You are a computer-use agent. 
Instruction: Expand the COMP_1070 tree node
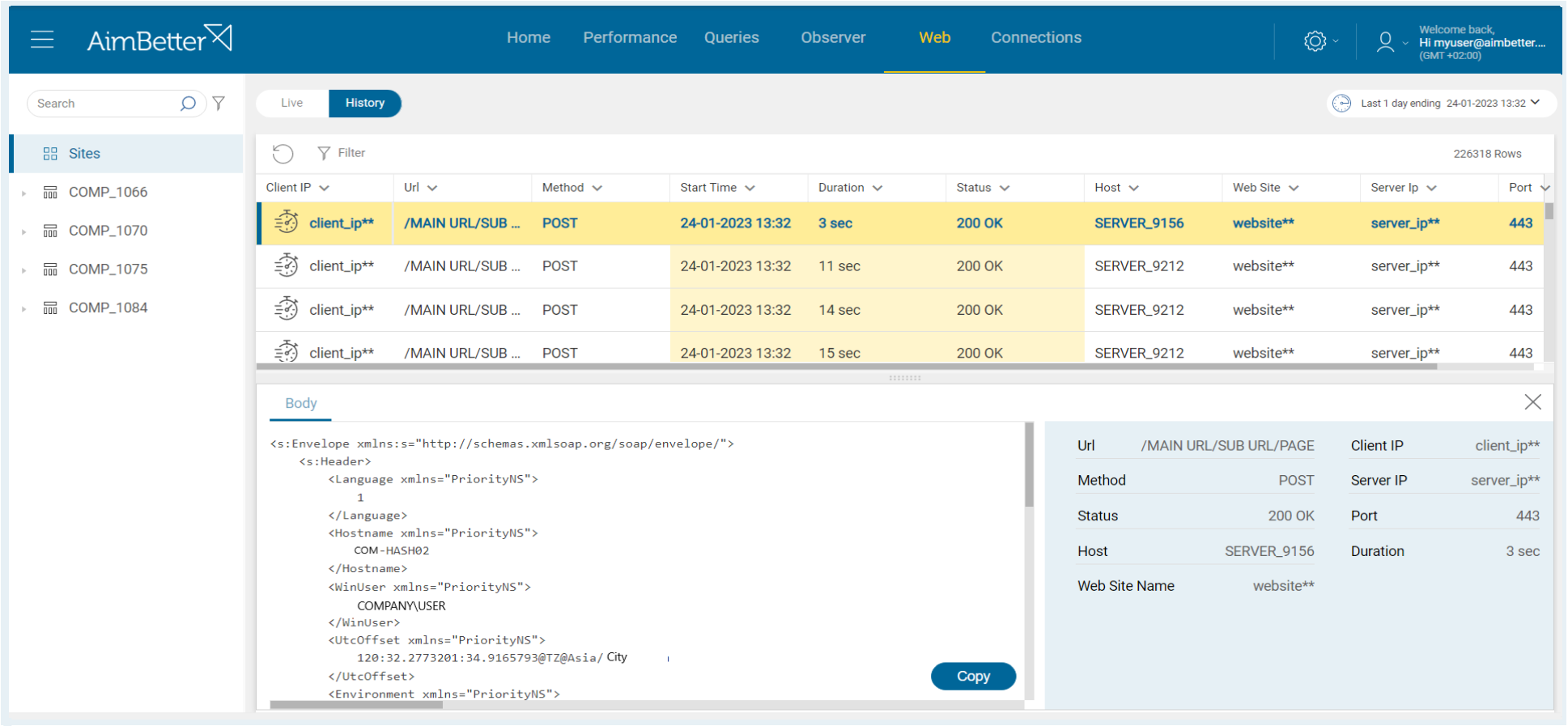tap(24, 231)
